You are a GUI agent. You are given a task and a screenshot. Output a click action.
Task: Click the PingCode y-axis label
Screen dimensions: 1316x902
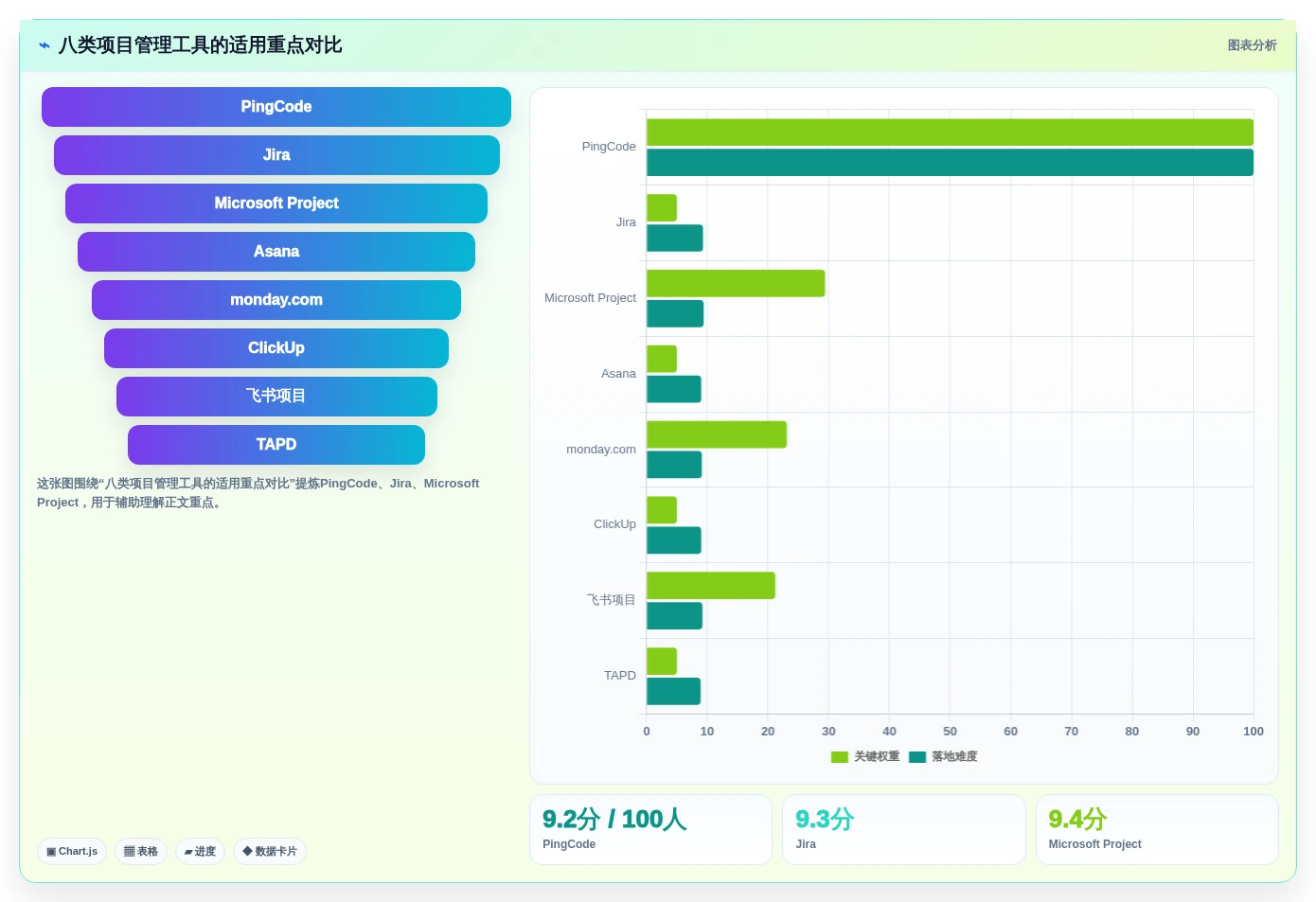[x=609, y=147]
